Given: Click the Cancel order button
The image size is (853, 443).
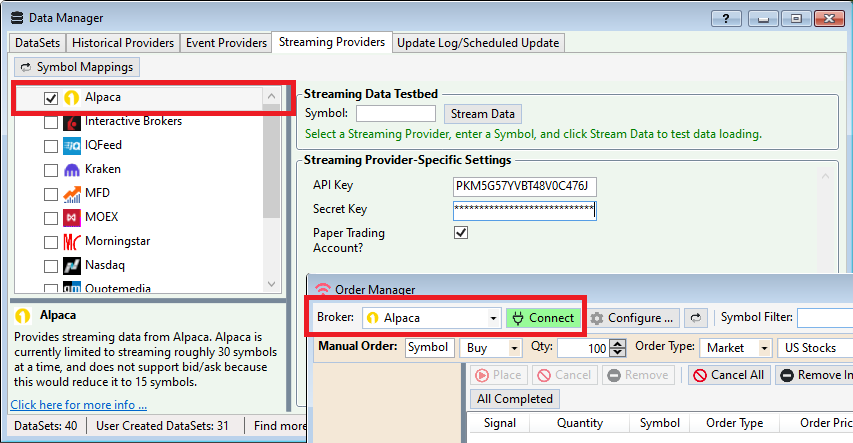Looking at the screenshot, I should tap(564, 375).
